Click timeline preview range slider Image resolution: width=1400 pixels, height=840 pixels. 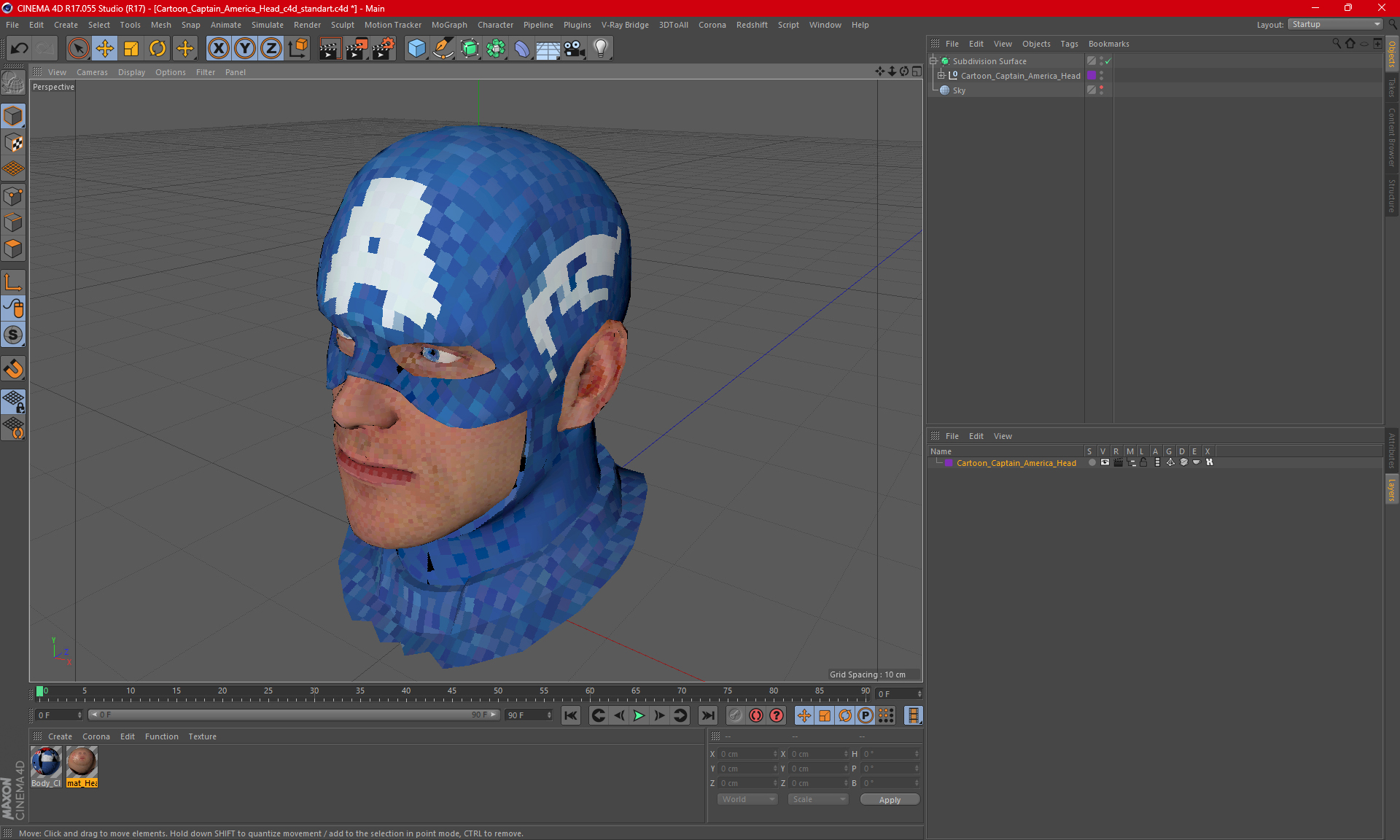[295, 715]
